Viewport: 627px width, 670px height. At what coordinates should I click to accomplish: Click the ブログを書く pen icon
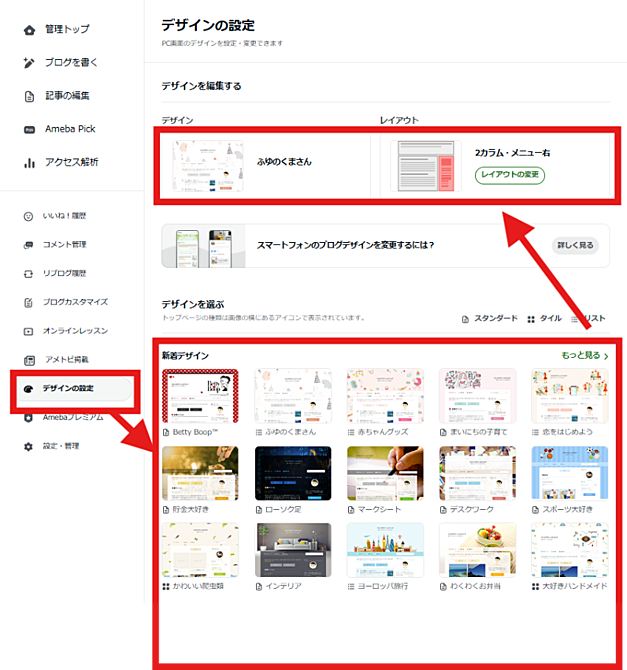point(29,63)
